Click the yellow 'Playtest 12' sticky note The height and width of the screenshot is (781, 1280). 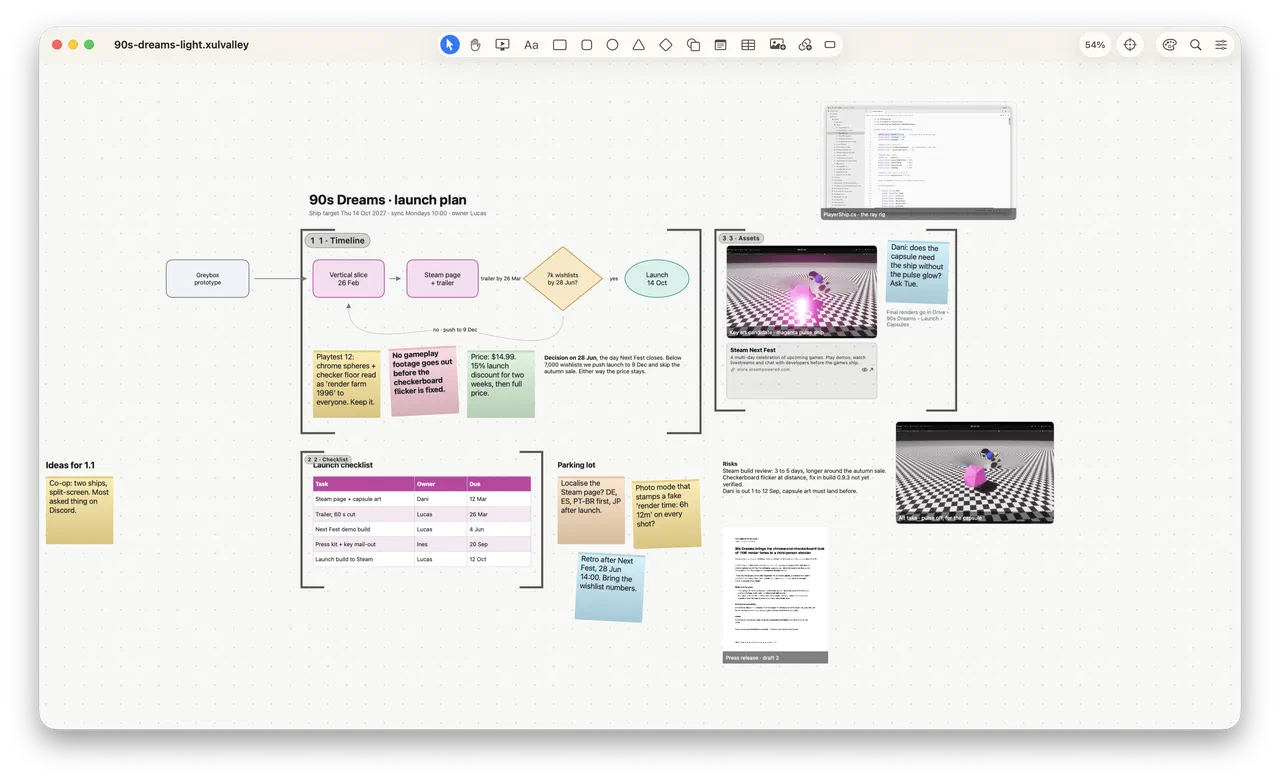pyautogui.click(x=347, y=382)
